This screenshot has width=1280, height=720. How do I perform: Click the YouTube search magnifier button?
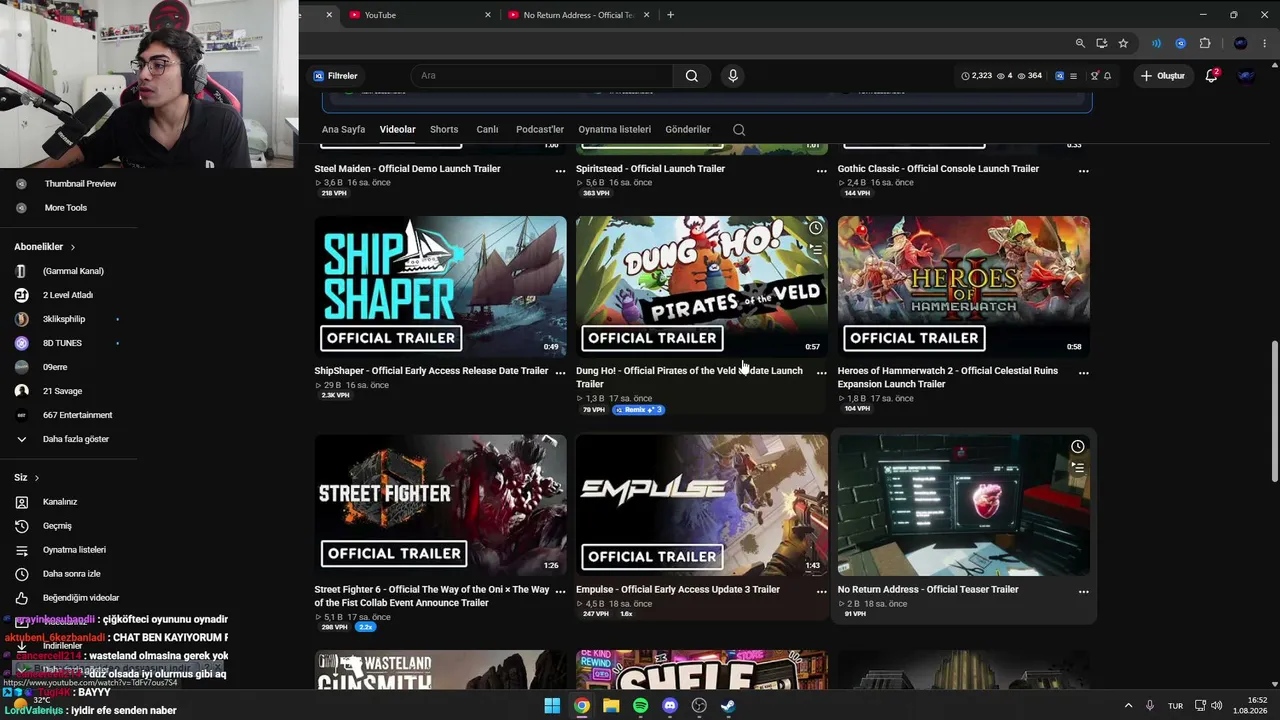tap(691, 76)
